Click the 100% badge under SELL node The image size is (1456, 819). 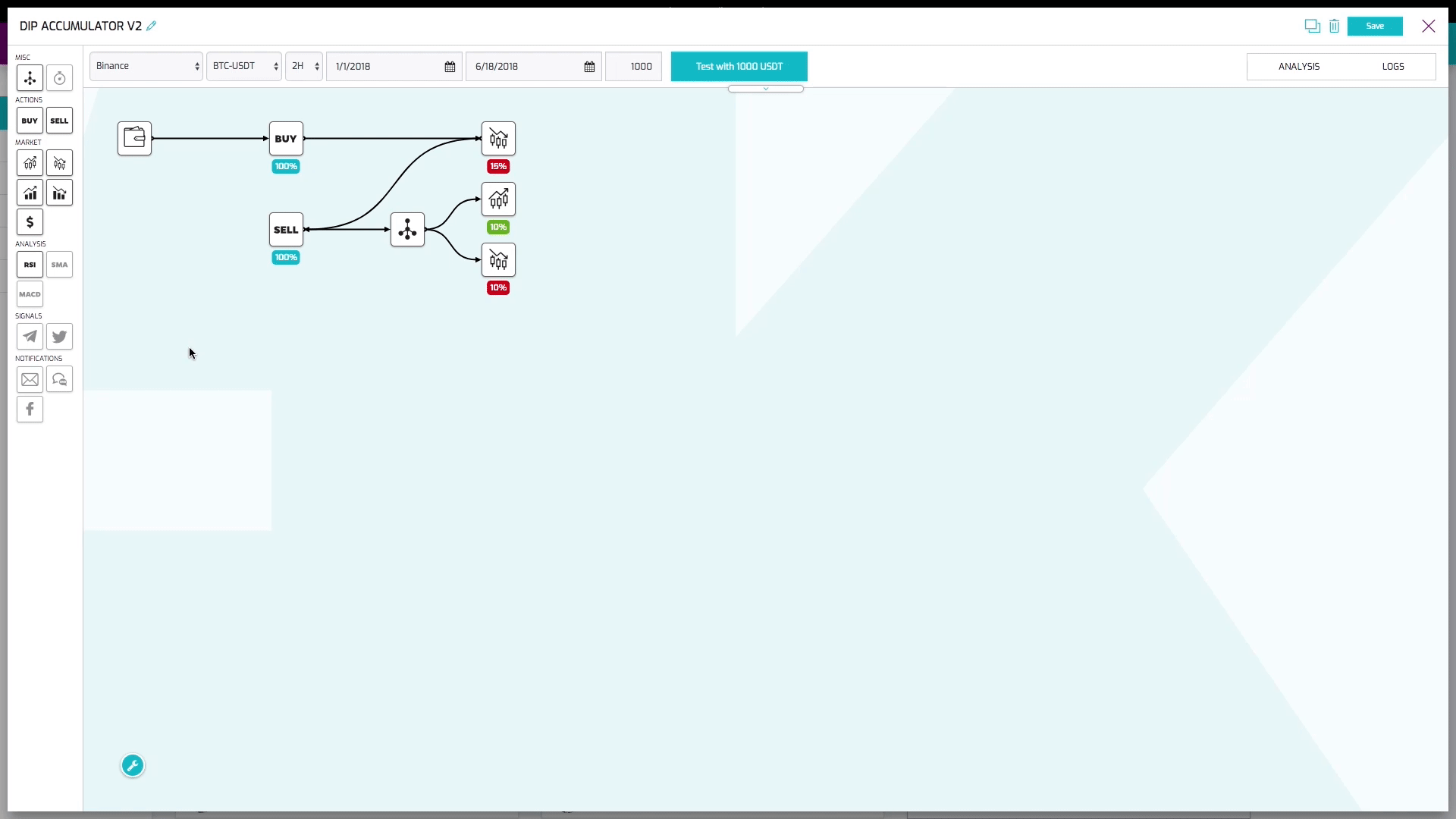286,257
